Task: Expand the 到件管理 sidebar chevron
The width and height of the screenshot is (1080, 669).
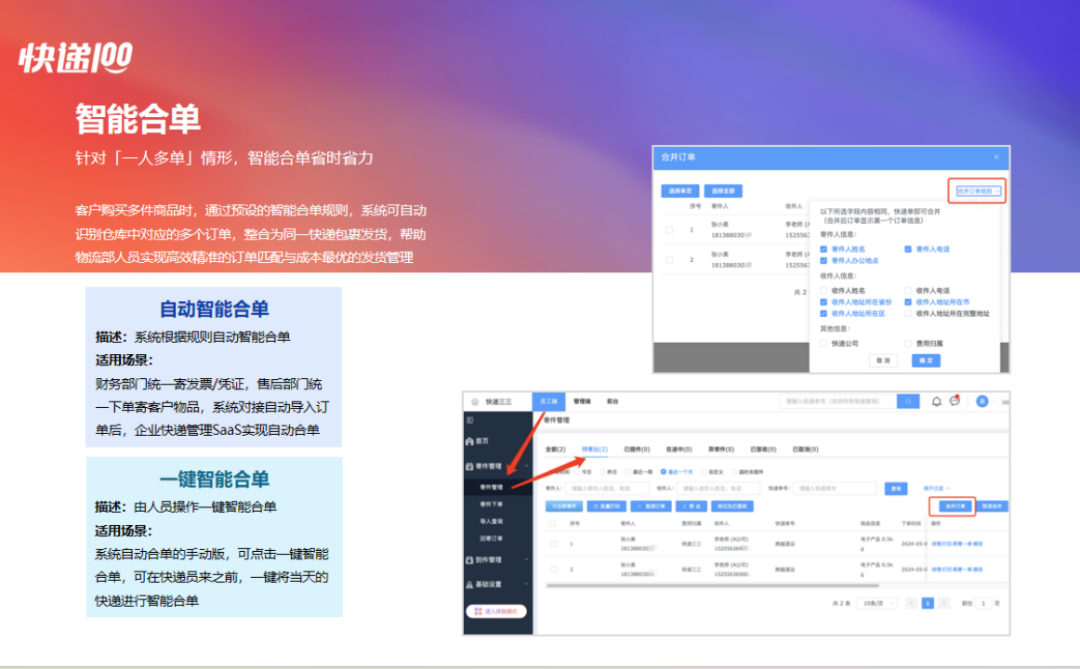Action: (526, 560)
